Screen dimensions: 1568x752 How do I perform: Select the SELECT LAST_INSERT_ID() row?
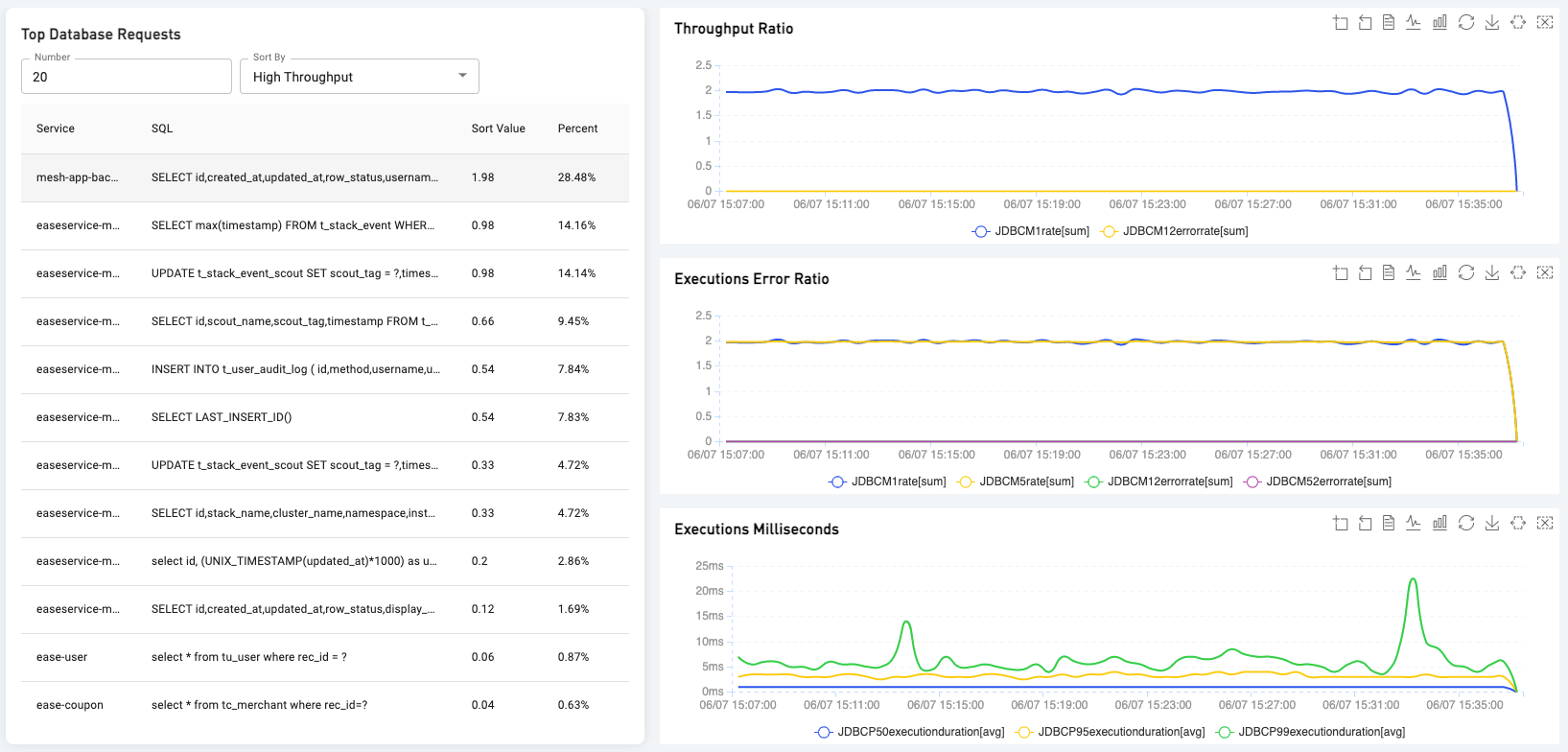pyautogui.click(x=325, y=417)
